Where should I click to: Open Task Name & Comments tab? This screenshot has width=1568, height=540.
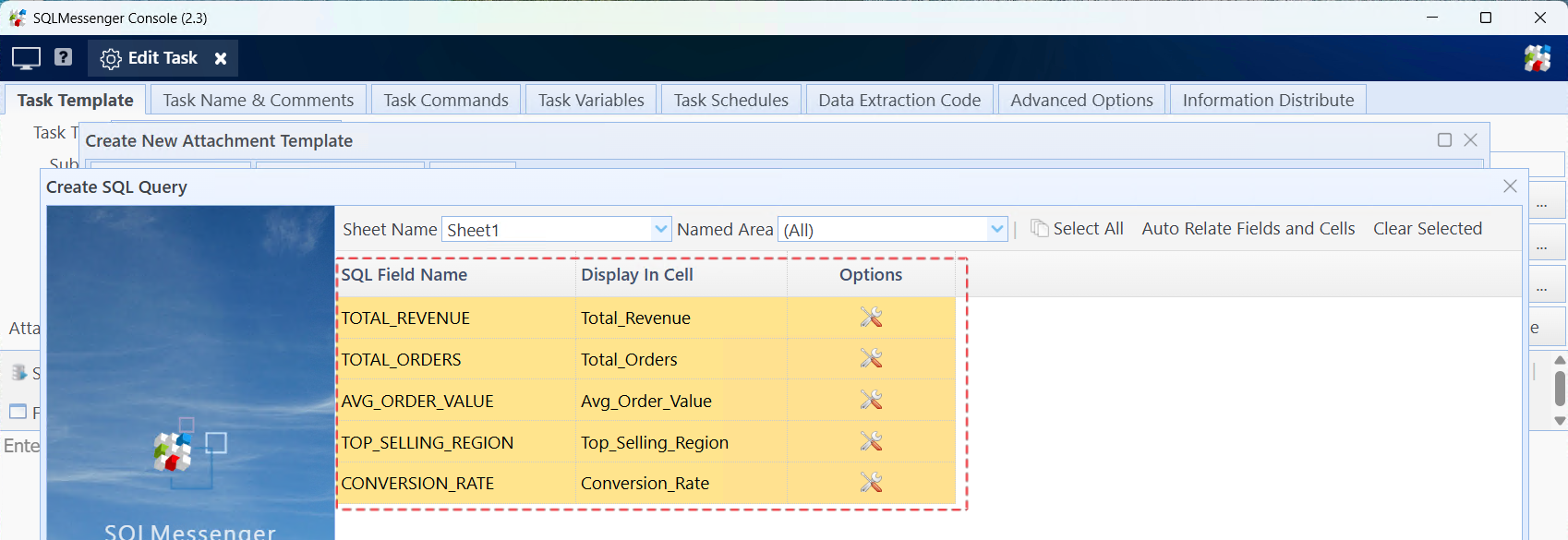(x=259, y=100)
